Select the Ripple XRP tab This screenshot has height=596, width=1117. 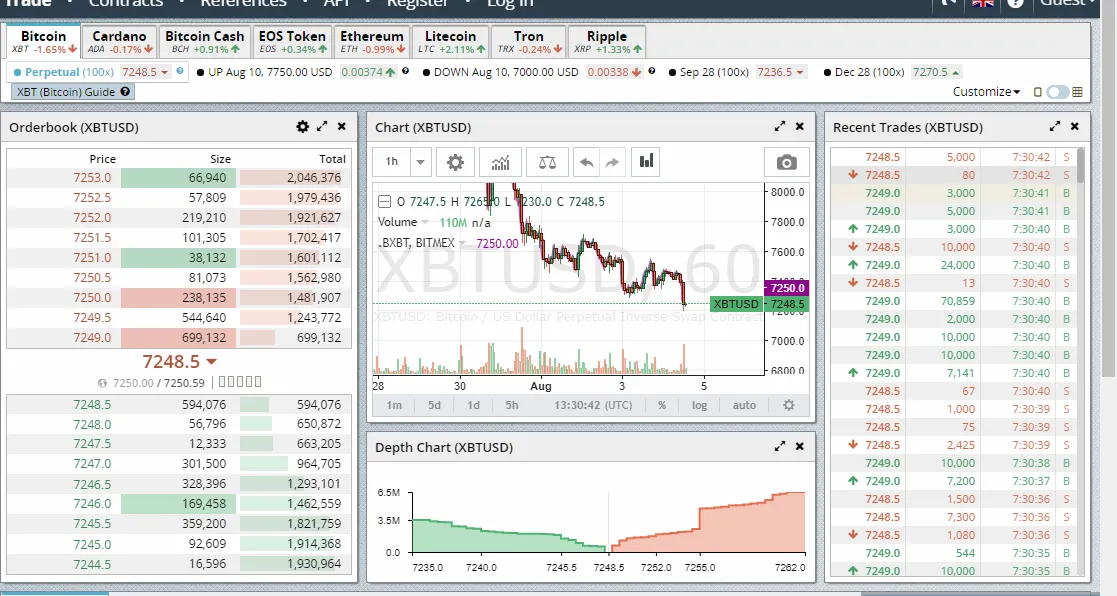pos(607,41)
